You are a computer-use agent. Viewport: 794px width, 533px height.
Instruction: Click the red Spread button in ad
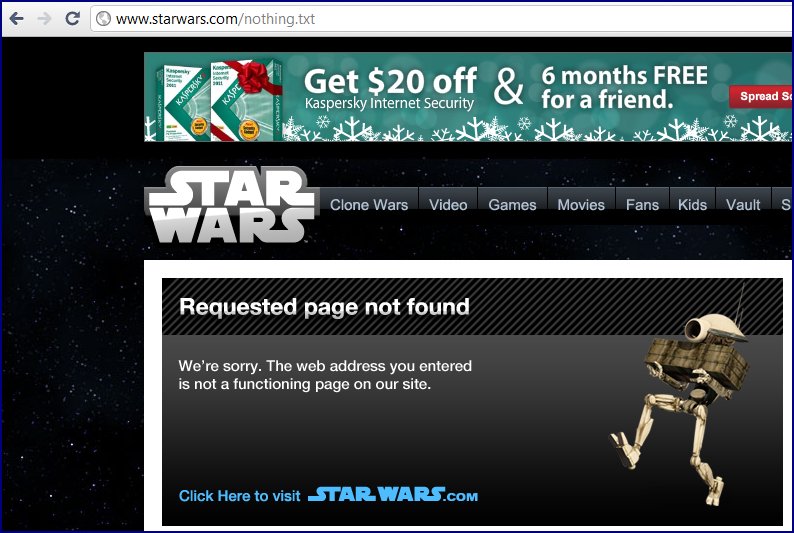click(x=761, y=96)
